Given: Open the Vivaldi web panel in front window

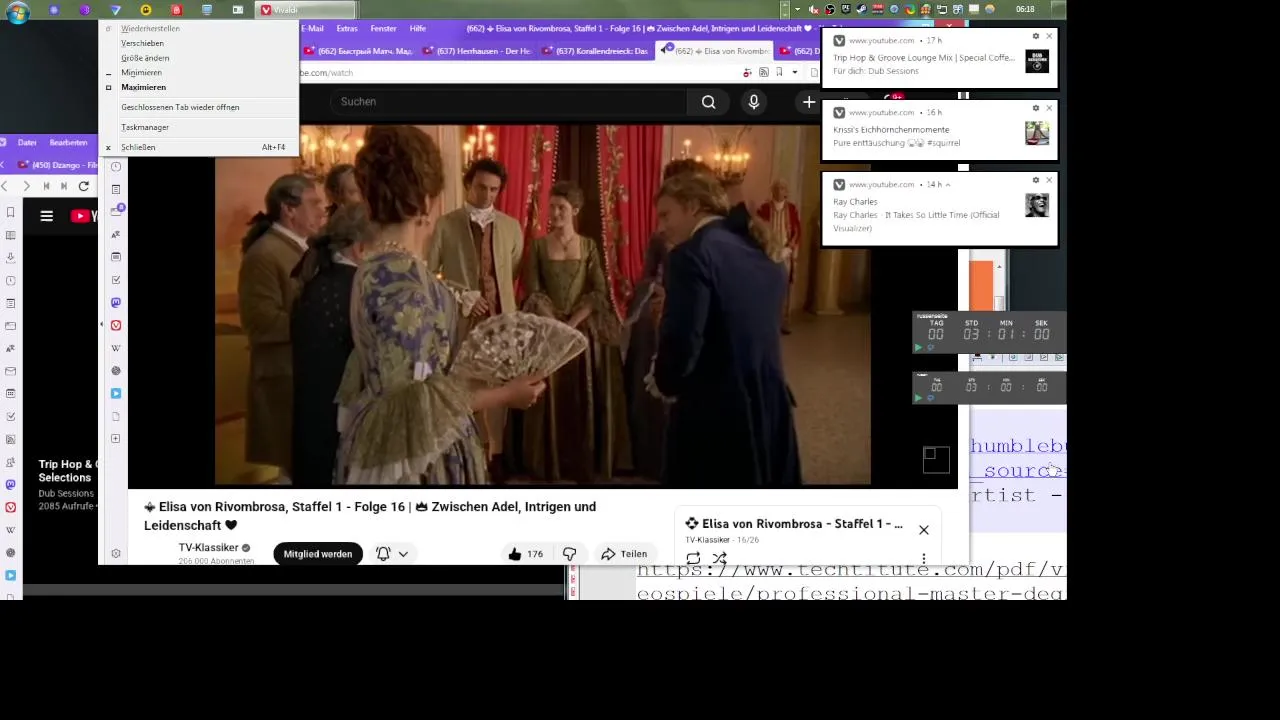Looking at the screenshot, I should (116, 325).
